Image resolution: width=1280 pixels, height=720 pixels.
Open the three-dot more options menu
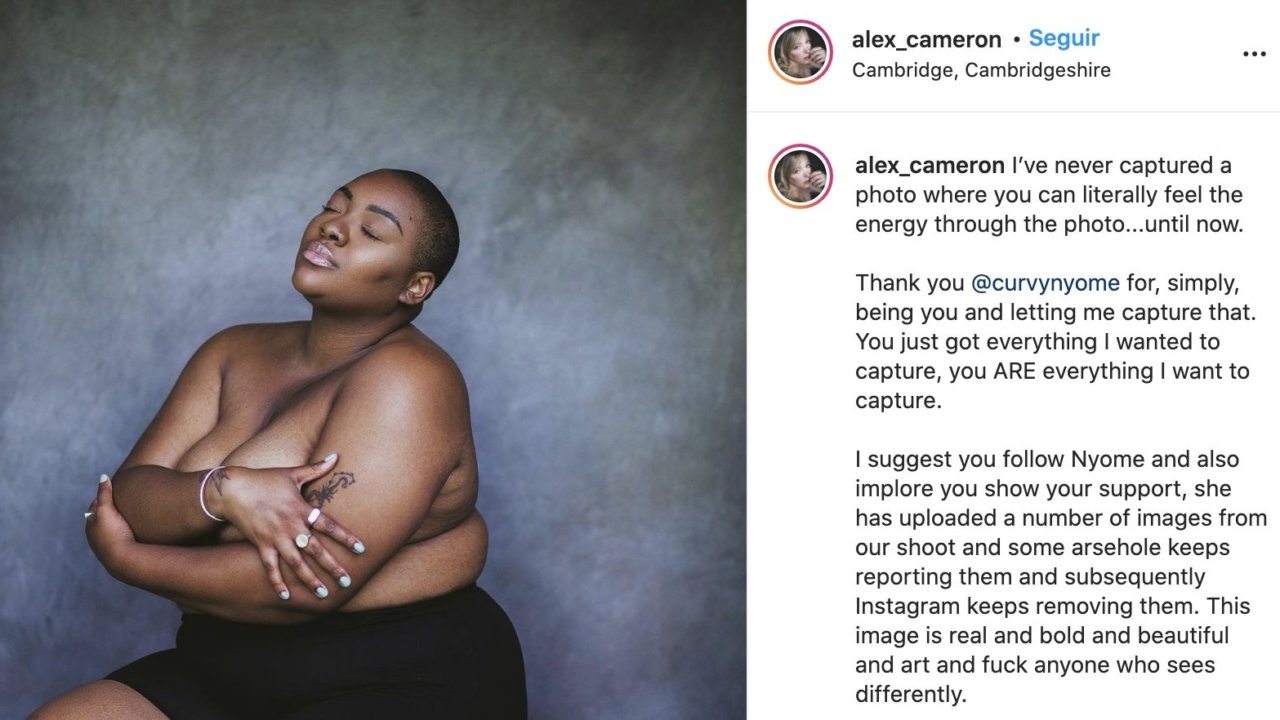pos(1254,54)
